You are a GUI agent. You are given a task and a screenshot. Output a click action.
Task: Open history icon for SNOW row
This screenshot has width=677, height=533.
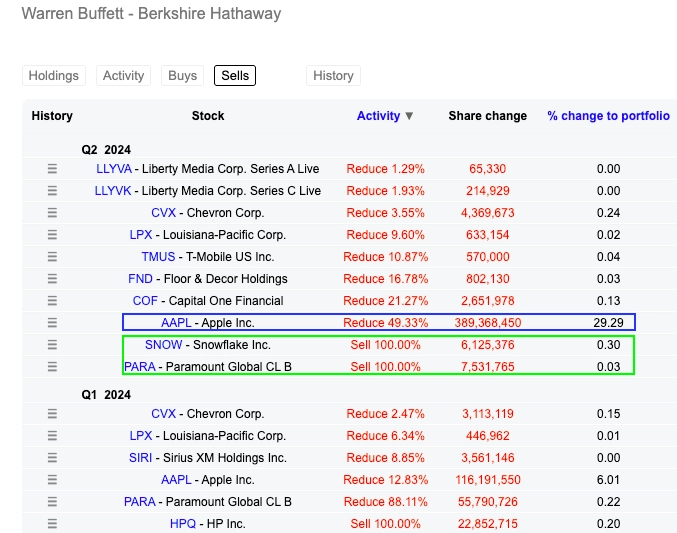tap(52, 345)
